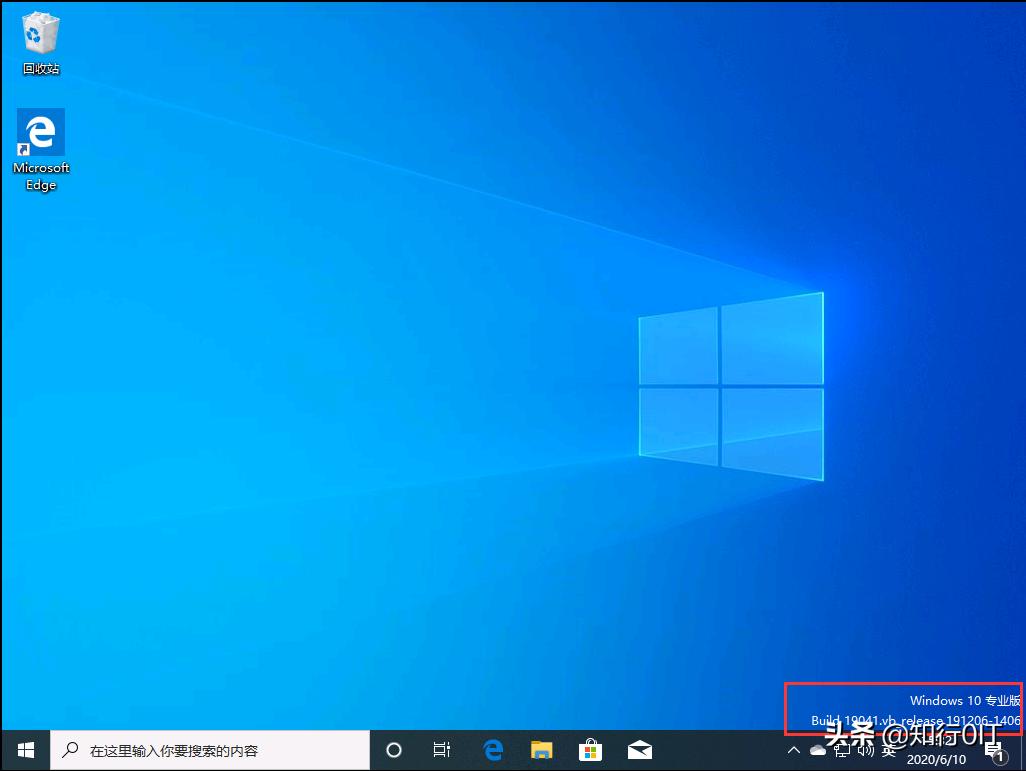Click the notification count badge showing 1
Screen dimensions: 1026x771
click(x=1000, y=758)
